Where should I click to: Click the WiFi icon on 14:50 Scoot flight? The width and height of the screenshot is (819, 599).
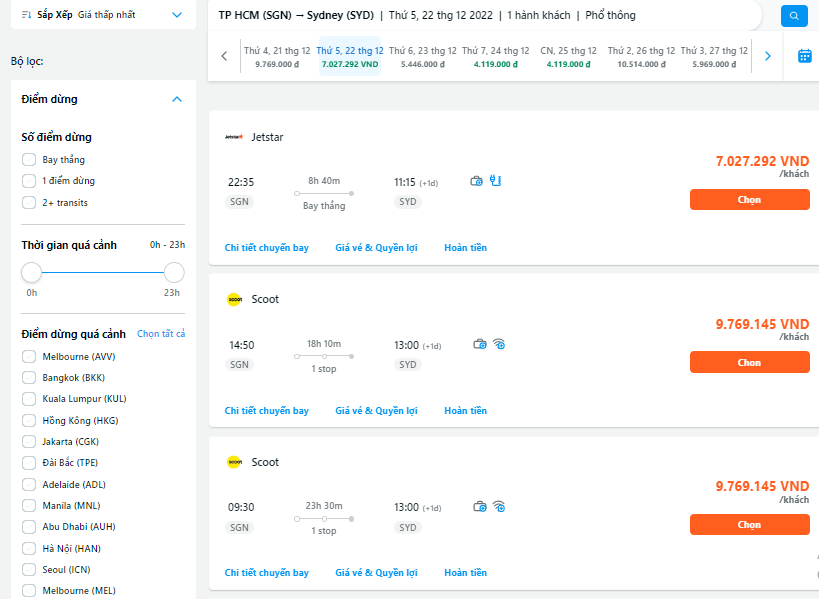tap(499, 344)
